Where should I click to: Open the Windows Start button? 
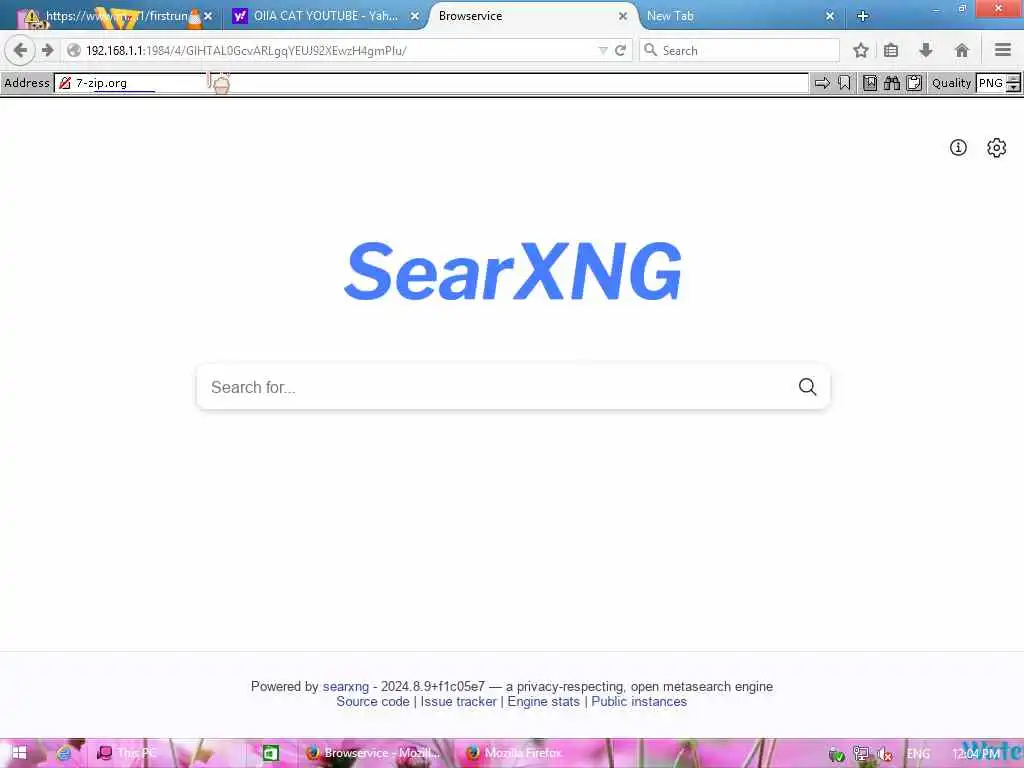[x=19, y=753]
